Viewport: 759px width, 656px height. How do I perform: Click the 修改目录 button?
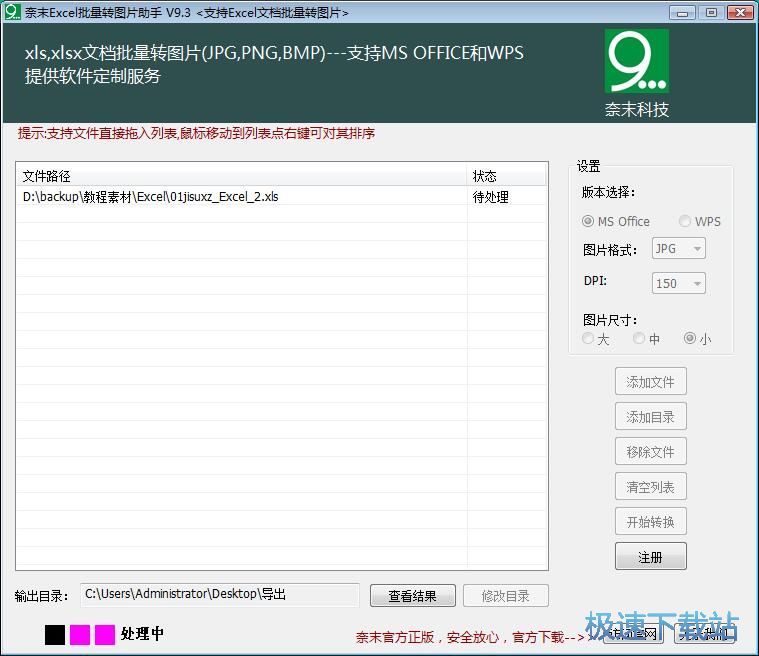[505, 595]
